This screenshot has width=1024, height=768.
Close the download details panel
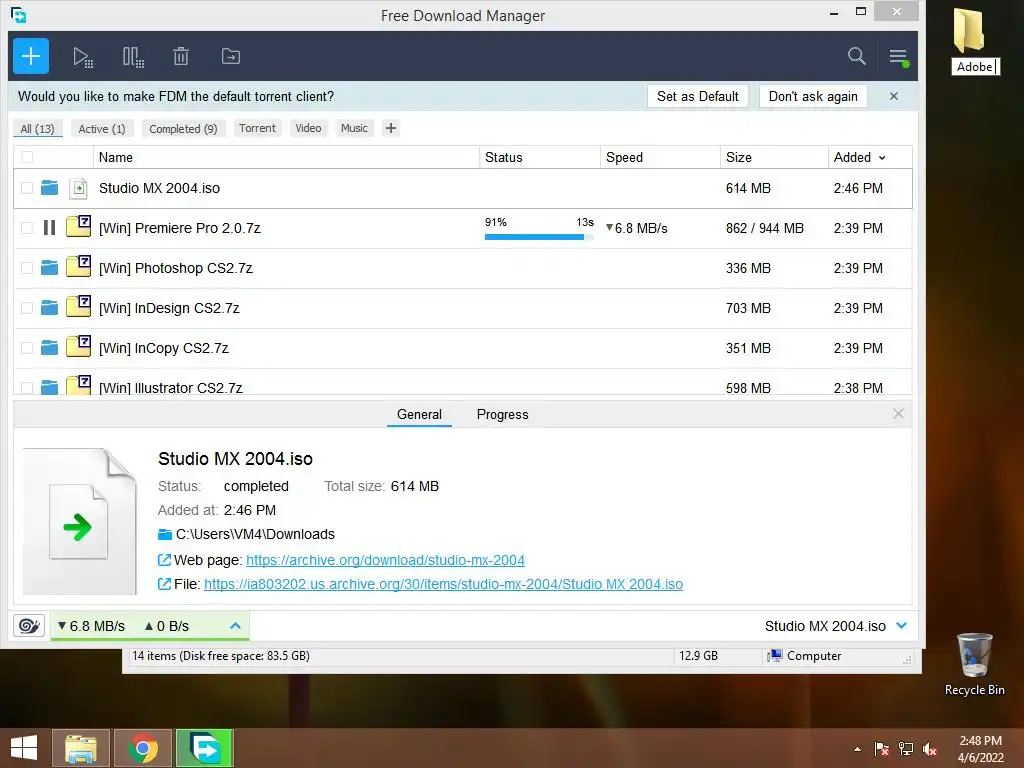point(898,414)
